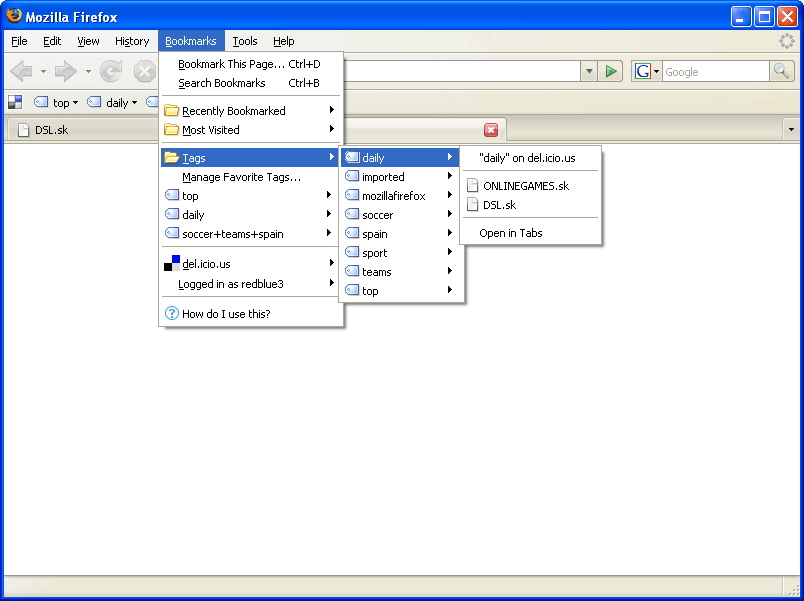Open the top favorite tag in Bookmarks menu
Viewport: 804px width, 601px height.
click(x=251, y=196)
